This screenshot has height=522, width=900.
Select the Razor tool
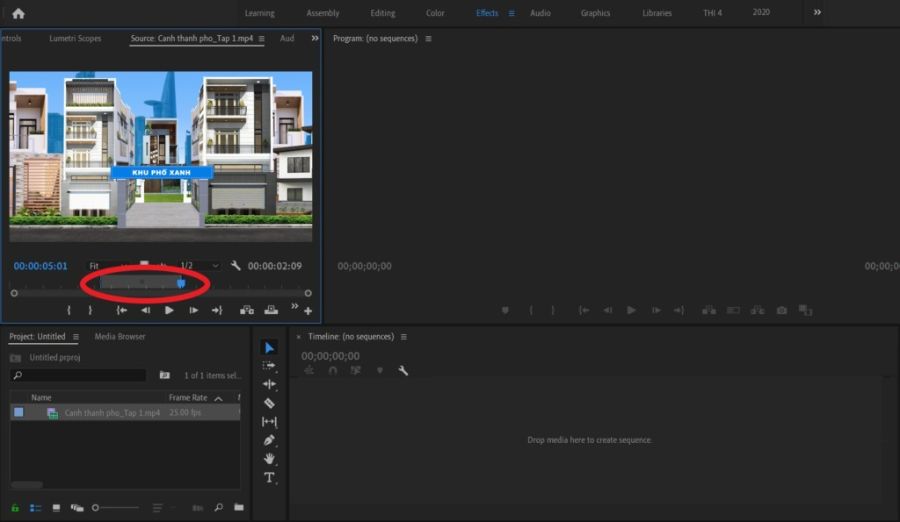269,403
